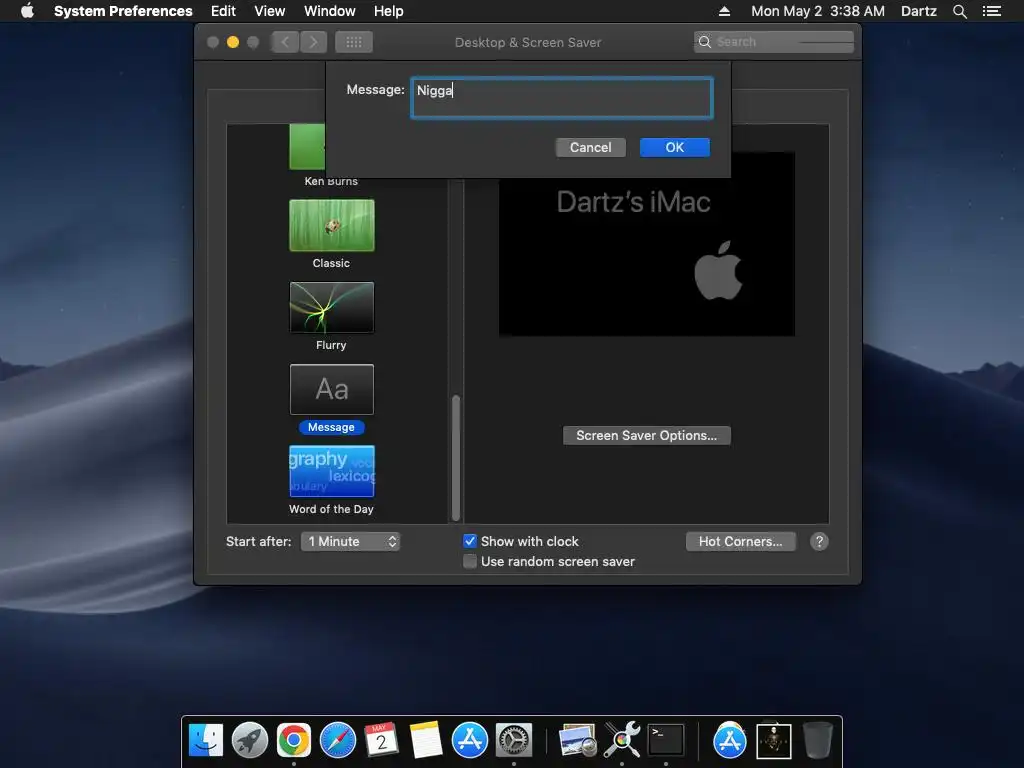Viewport: 1024px width, 768px height.
Task: Open Calendar icon showing May 2
Action: (x=381, y=741)
